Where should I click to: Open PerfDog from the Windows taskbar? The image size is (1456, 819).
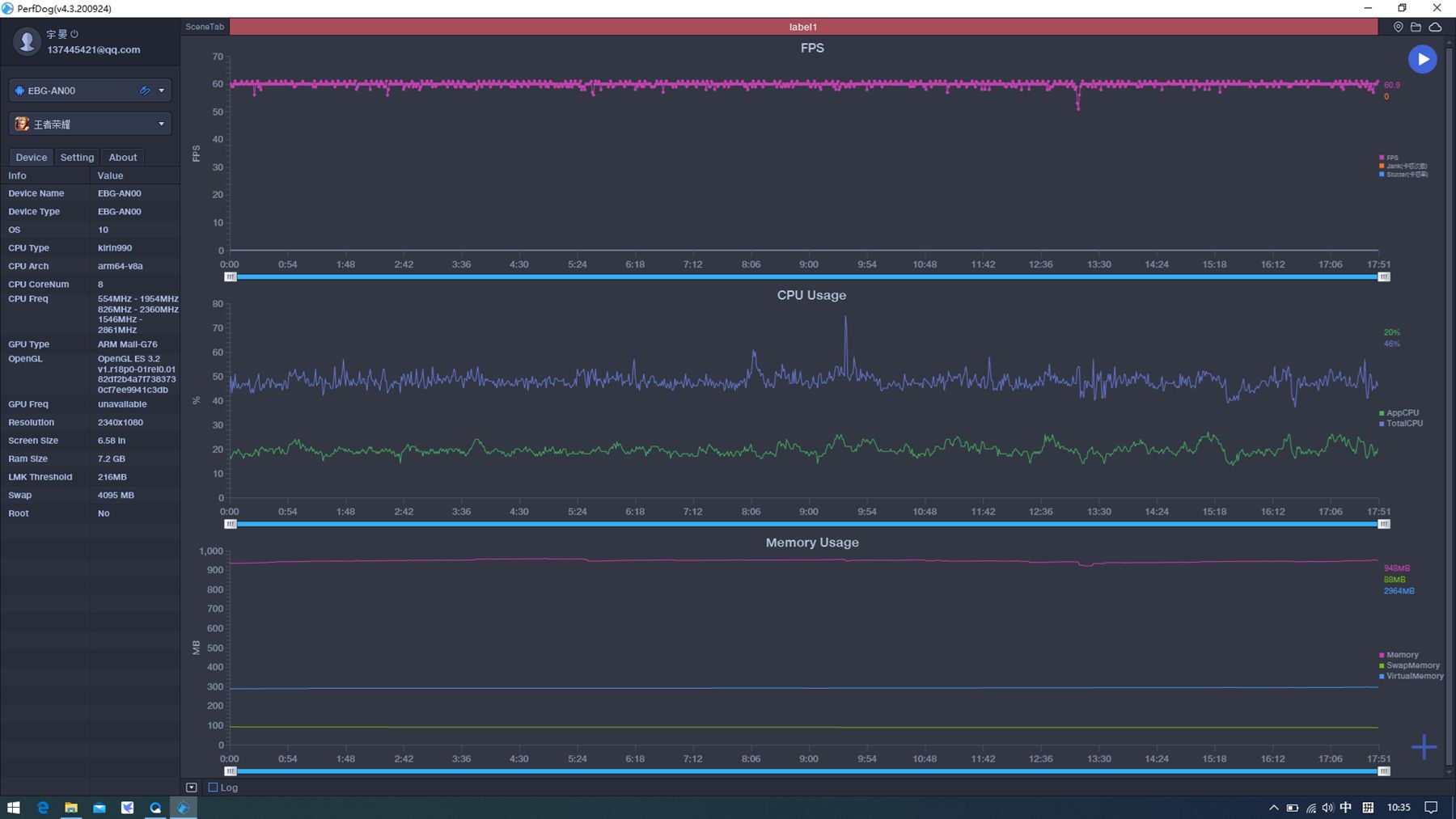(184, 807)
